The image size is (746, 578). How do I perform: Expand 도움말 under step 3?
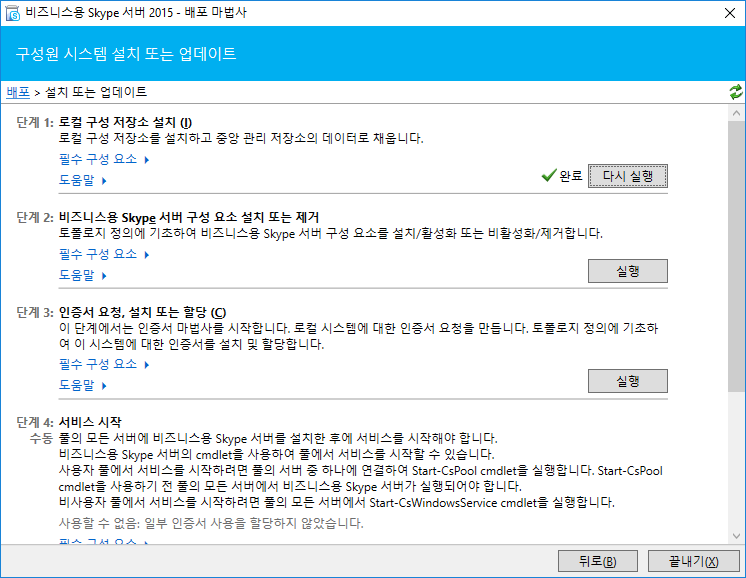tap(82, 385)
